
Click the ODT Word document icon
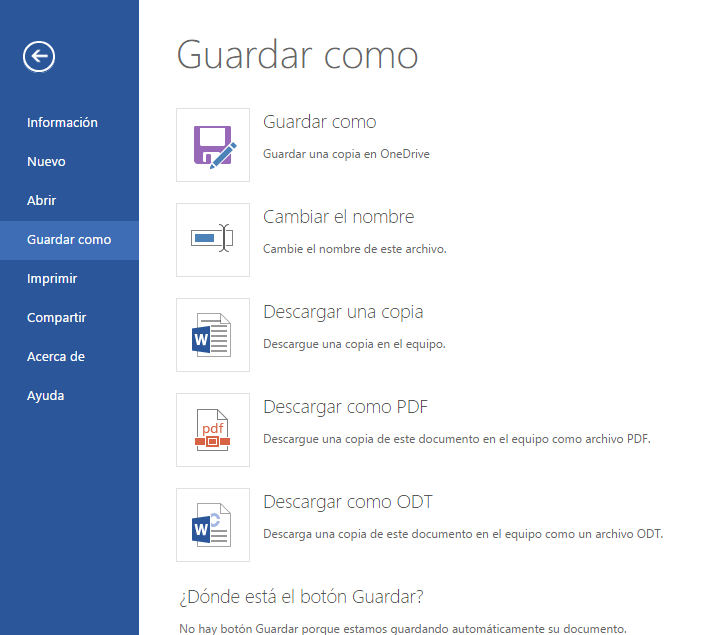(213, 525)
